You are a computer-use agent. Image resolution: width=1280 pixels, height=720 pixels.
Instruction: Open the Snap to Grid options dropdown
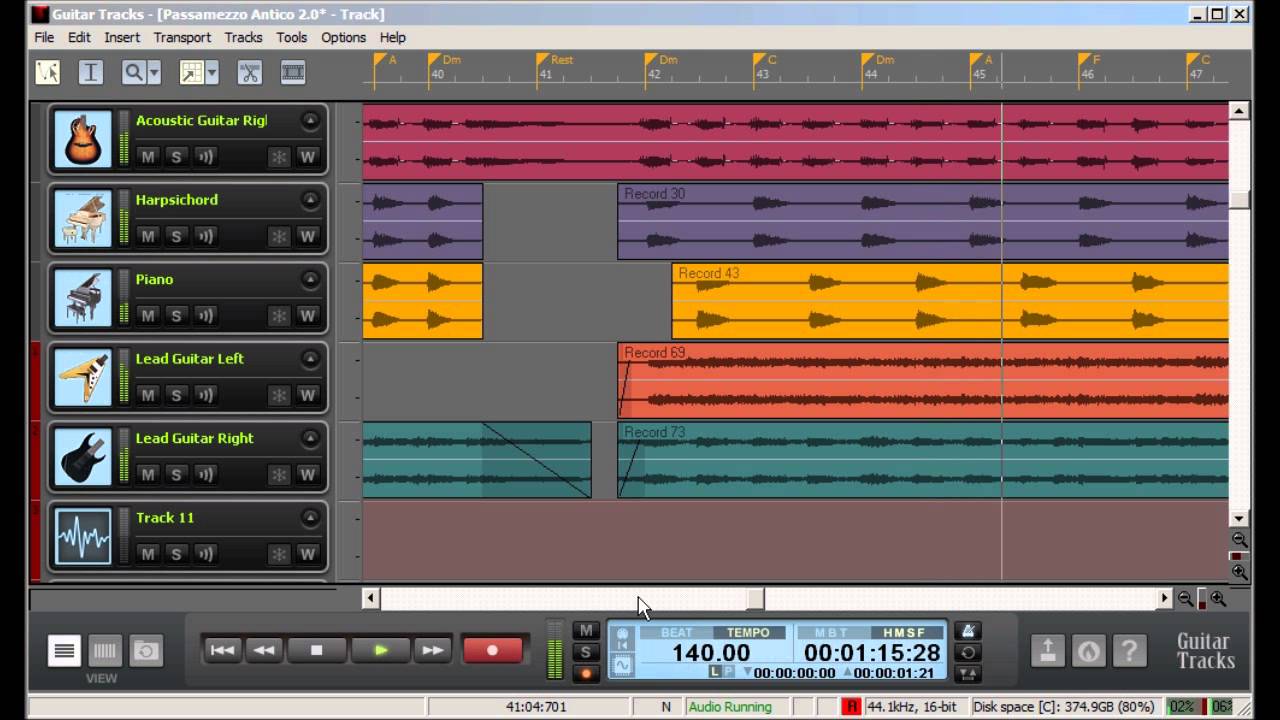click(212, 72)
